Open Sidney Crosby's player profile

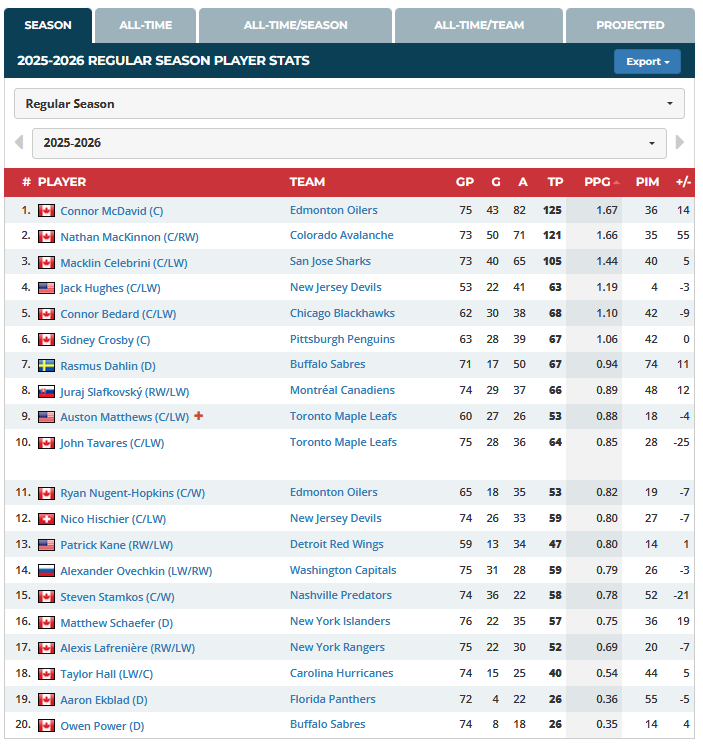tap(105, 340)
